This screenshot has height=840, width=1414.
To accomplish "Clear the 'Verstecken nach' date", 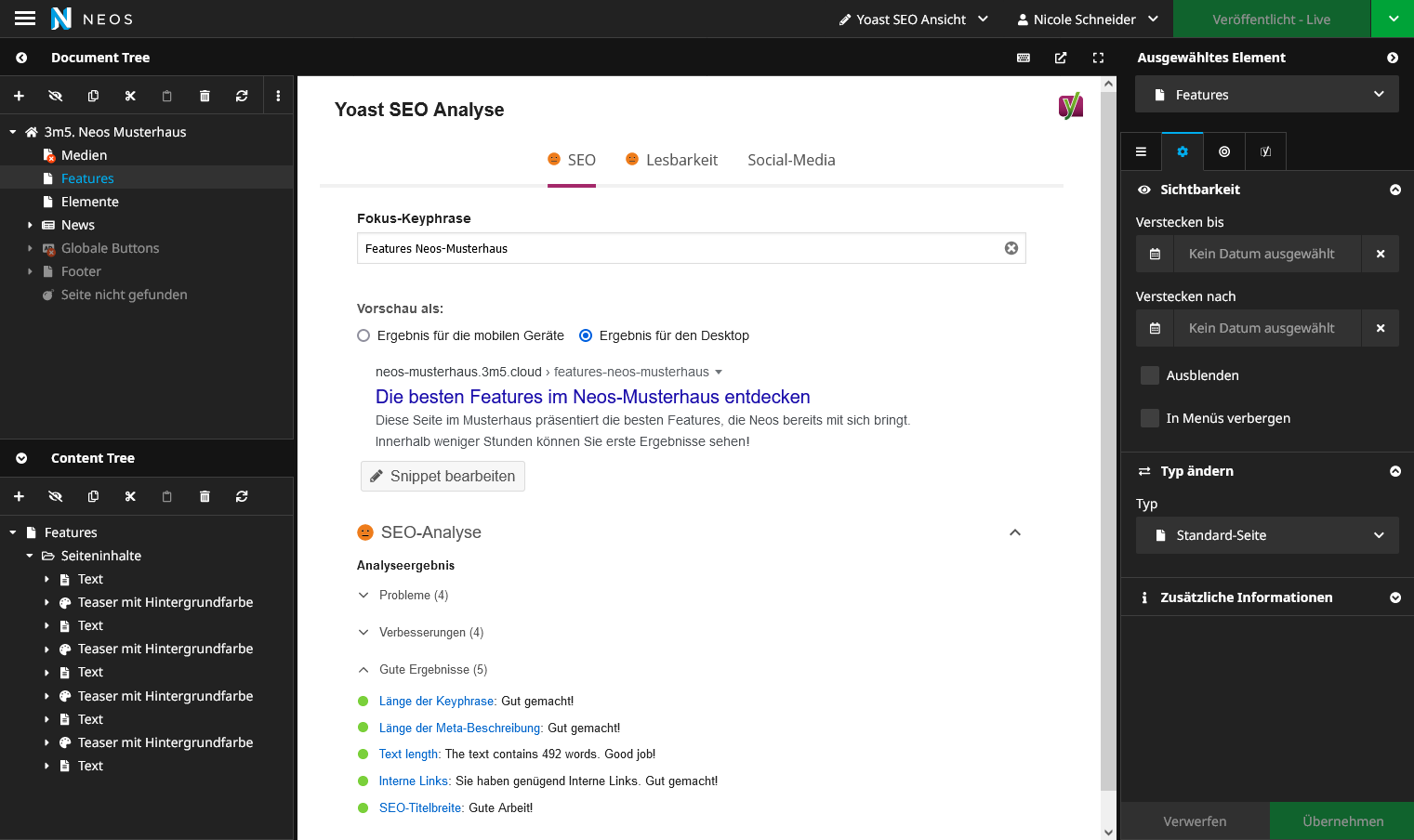I will [1381, 328].
